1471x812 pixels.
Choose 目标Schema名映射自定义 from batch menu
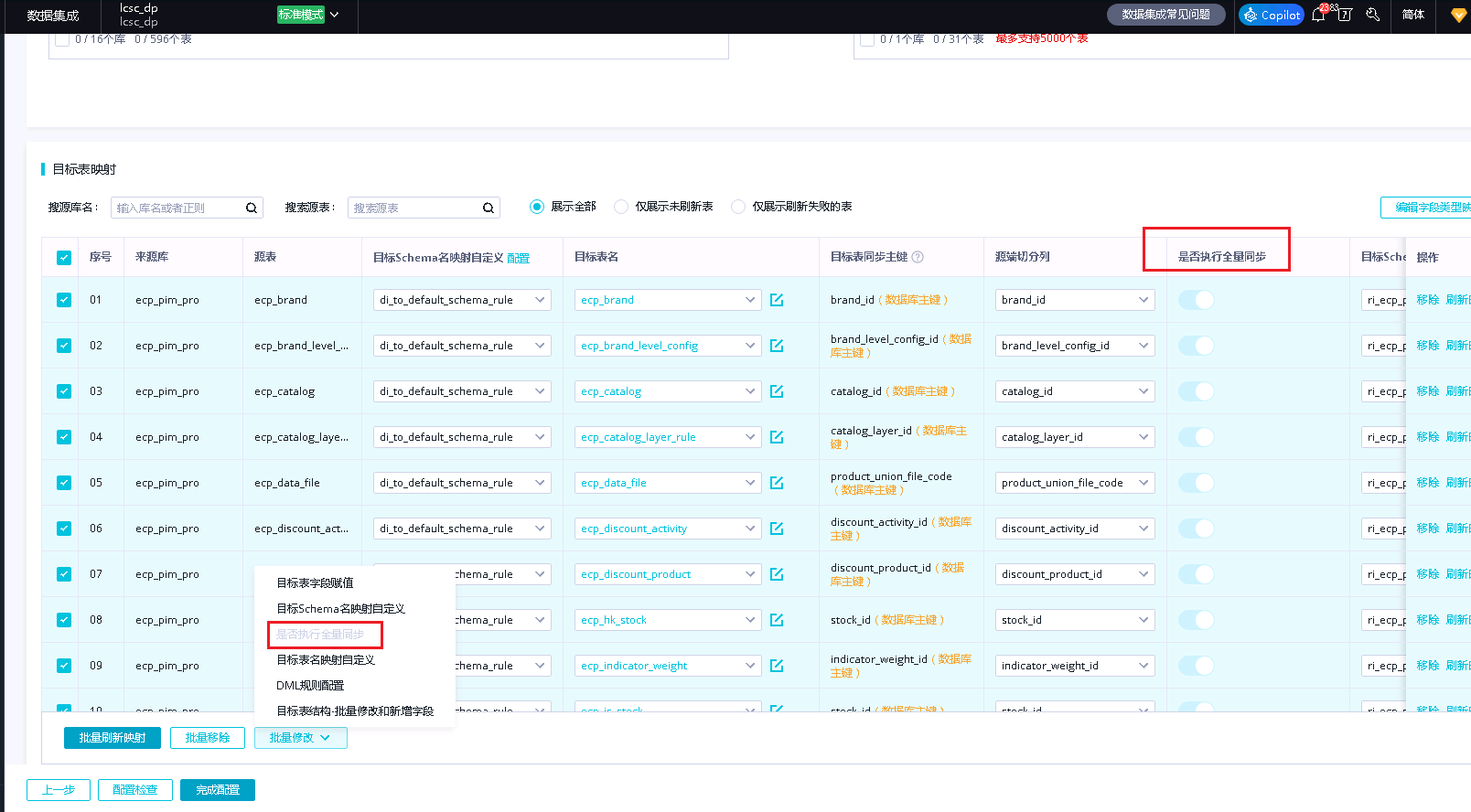pos(340,609)
